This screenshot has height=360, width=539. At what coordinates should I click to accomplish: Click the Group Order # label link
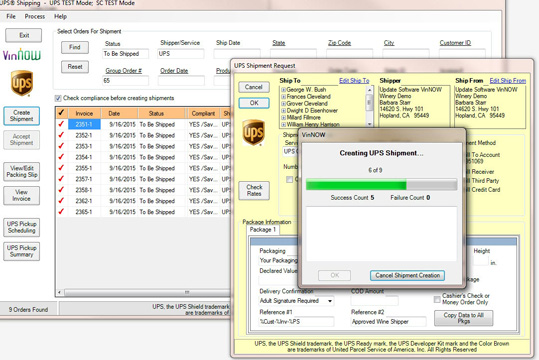click(123, 70)
